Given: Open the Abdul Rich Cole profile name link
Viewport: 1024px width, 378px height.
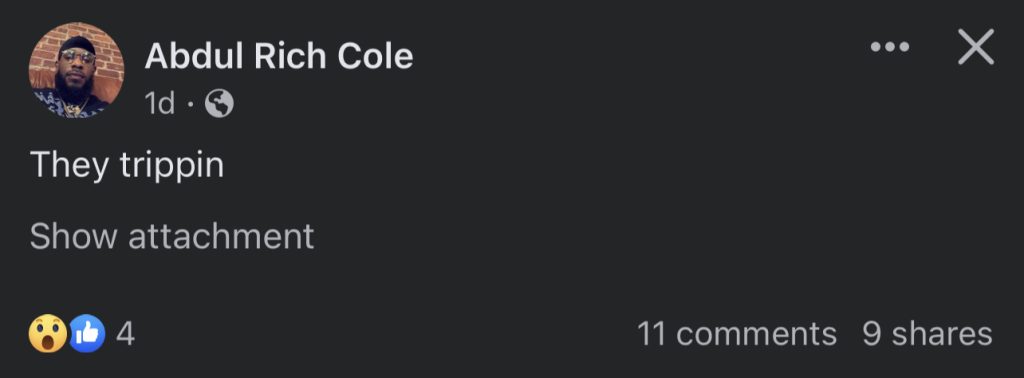Looking at the screenshot, I should 279,56.
